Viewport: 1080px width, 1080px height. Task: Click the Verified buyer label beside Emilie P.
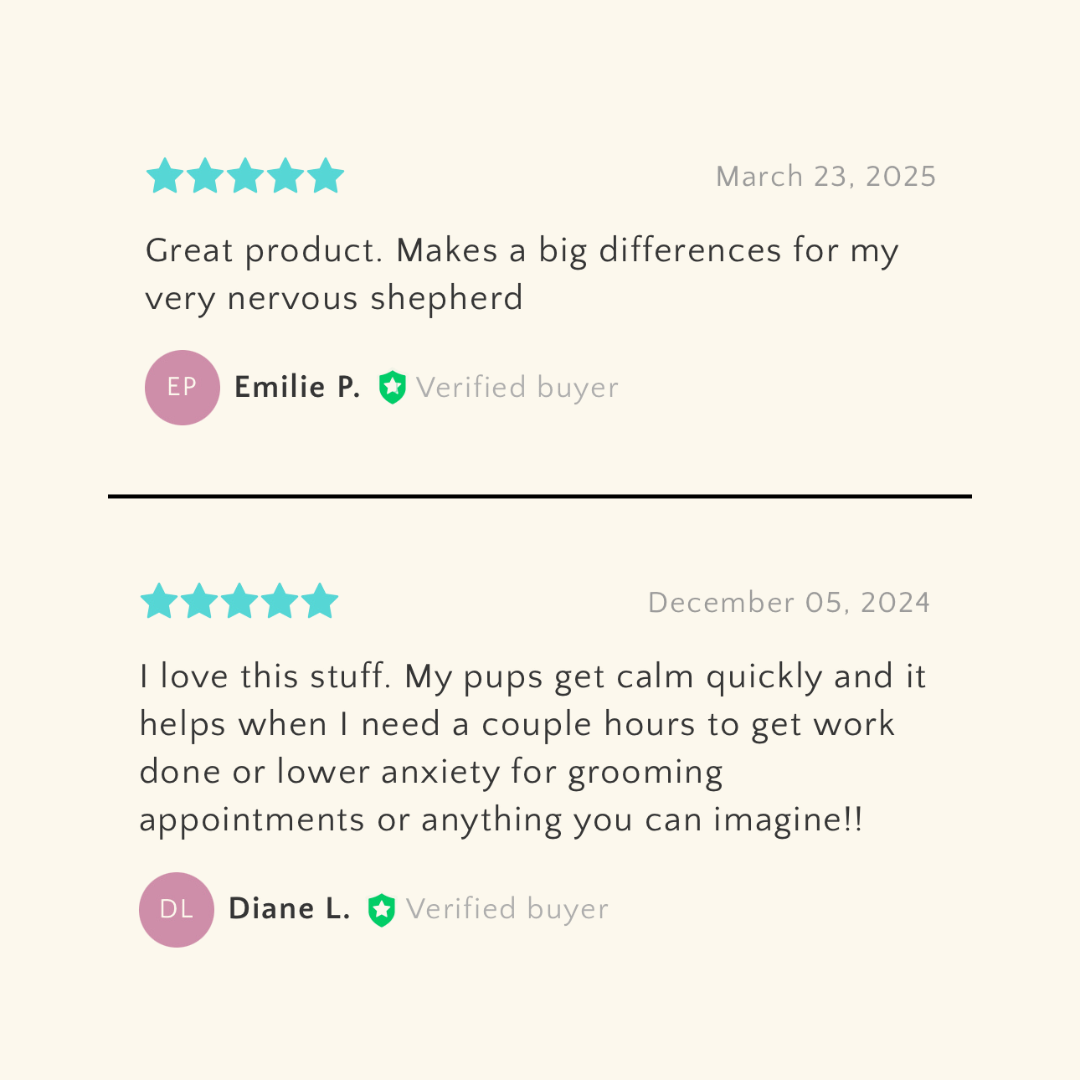click(517, 388)
